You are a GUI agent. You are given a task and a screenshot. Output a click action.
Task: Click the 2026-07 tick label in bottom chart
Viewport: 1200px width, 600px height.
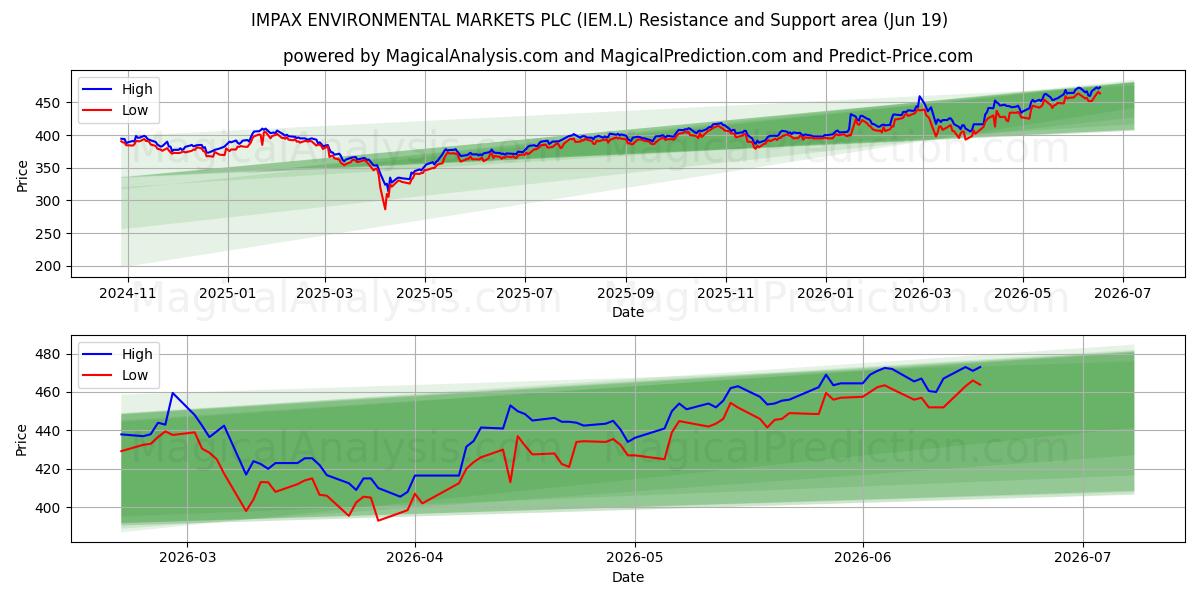tap(1084, 559)
